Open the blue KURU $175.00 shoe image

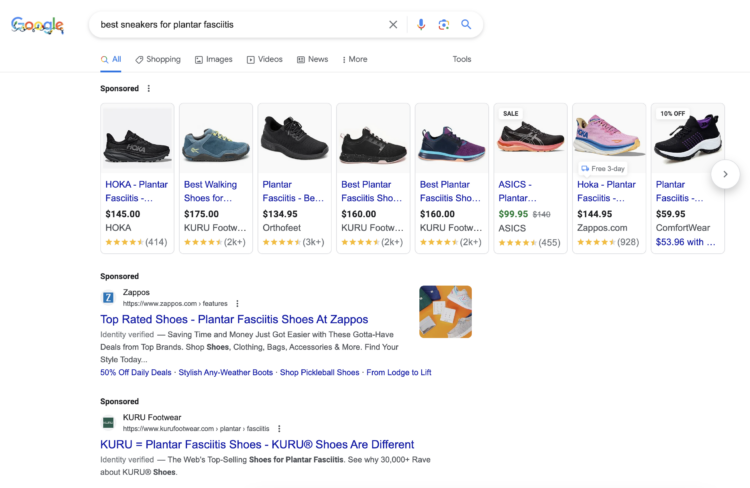click(216, 140)
